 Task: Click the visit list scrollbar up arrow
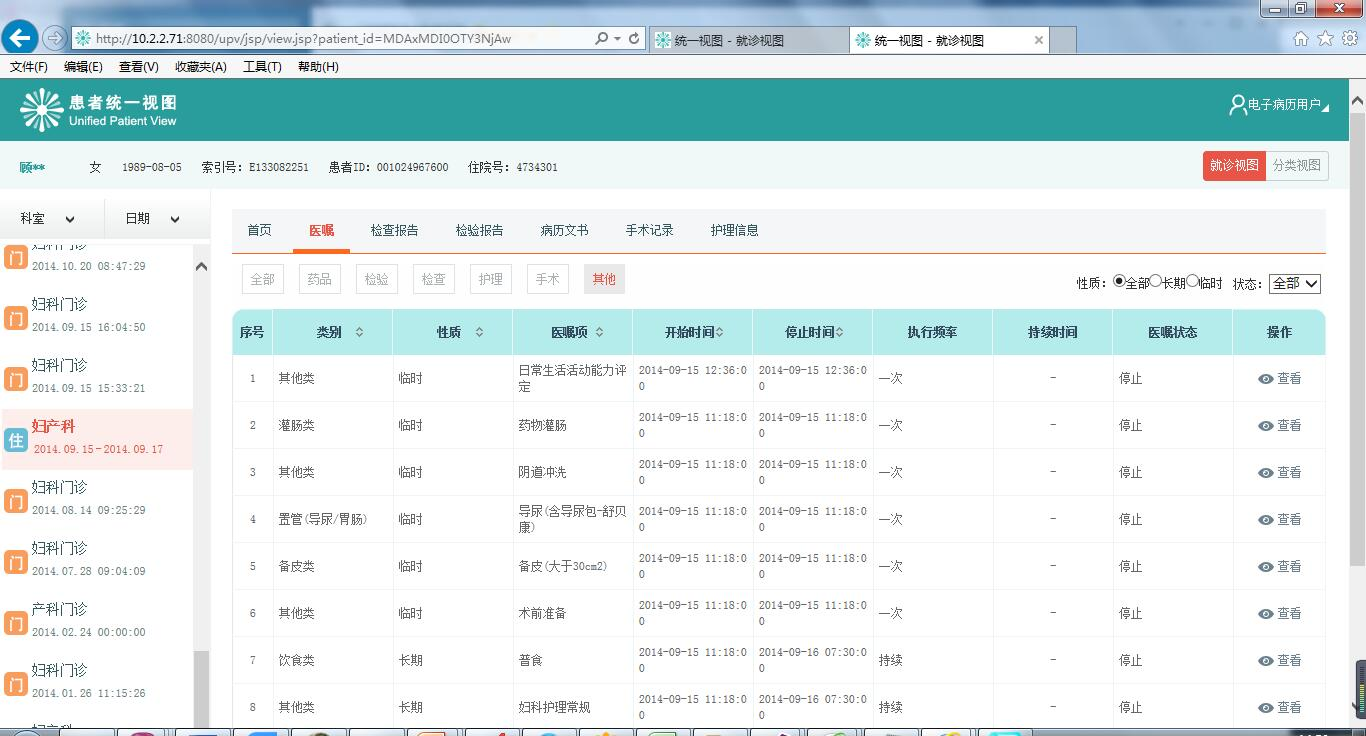pos(201,266)
